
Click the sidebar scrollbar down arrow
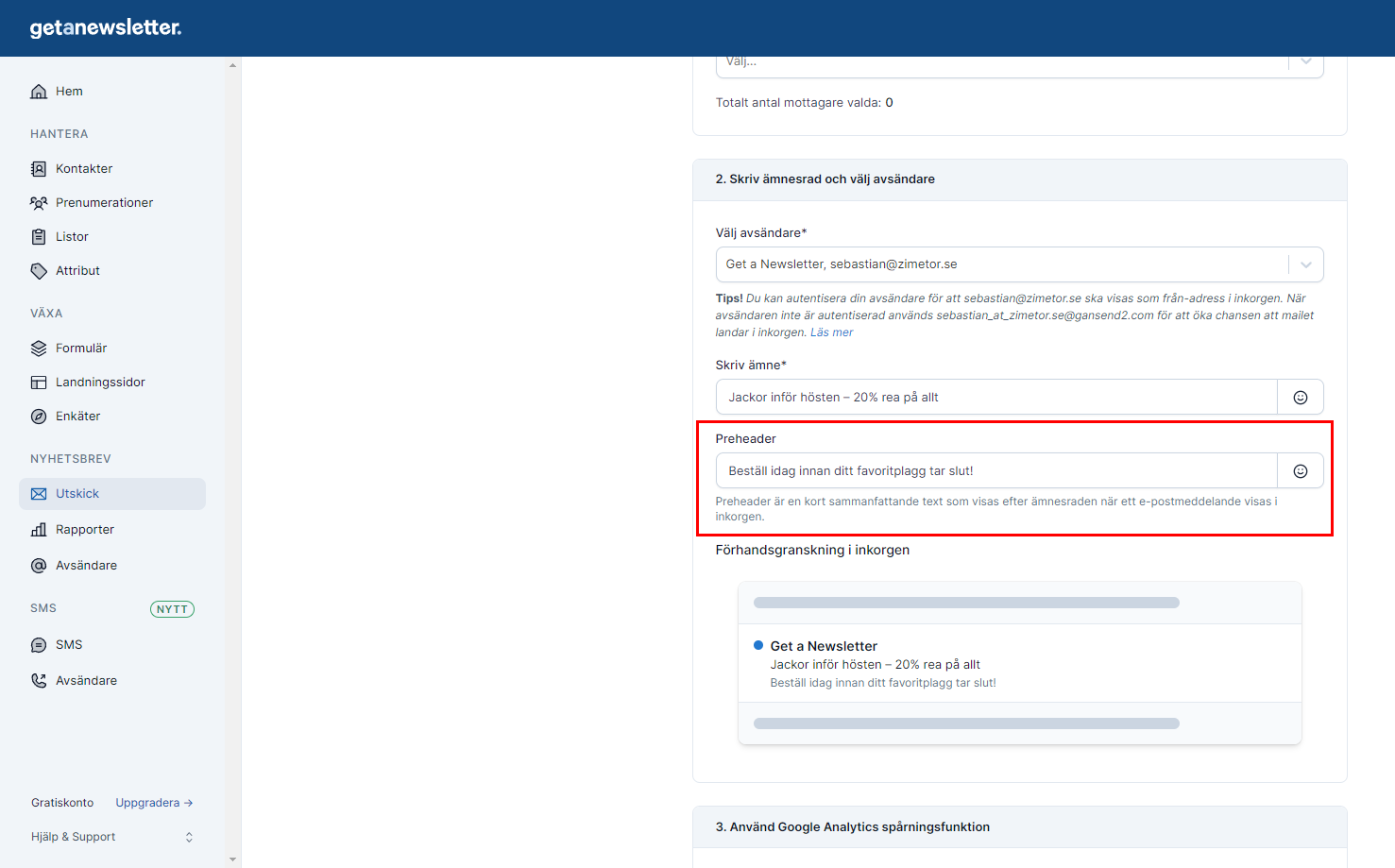click(x=232, y=860)
